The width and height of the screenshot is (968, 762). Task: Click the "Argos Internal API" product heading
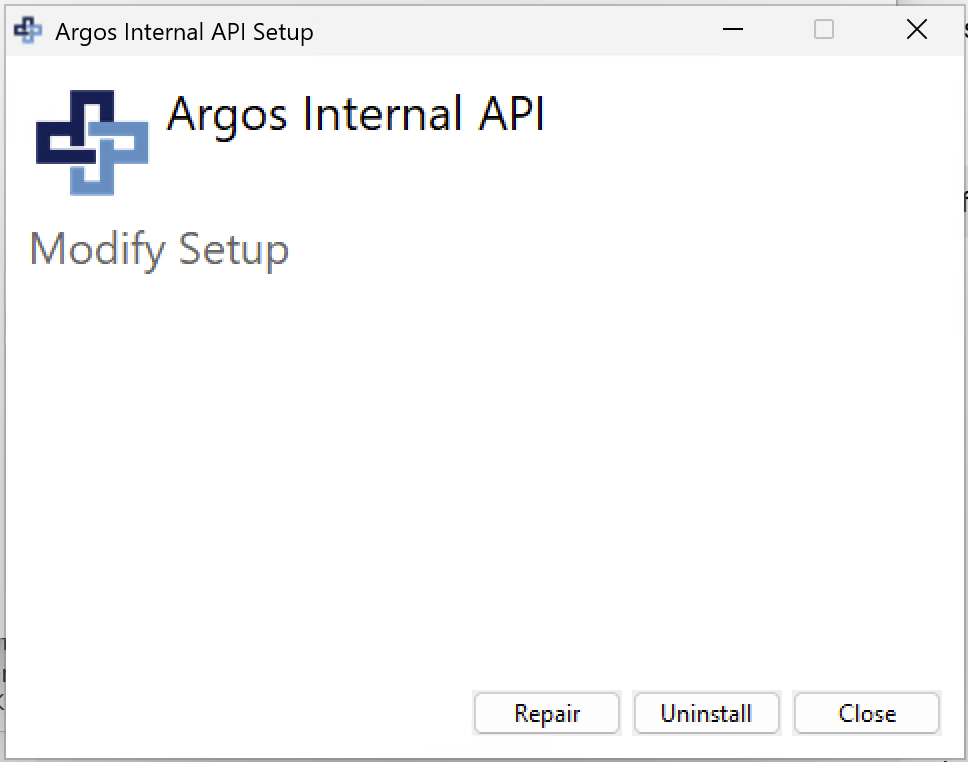356,115
